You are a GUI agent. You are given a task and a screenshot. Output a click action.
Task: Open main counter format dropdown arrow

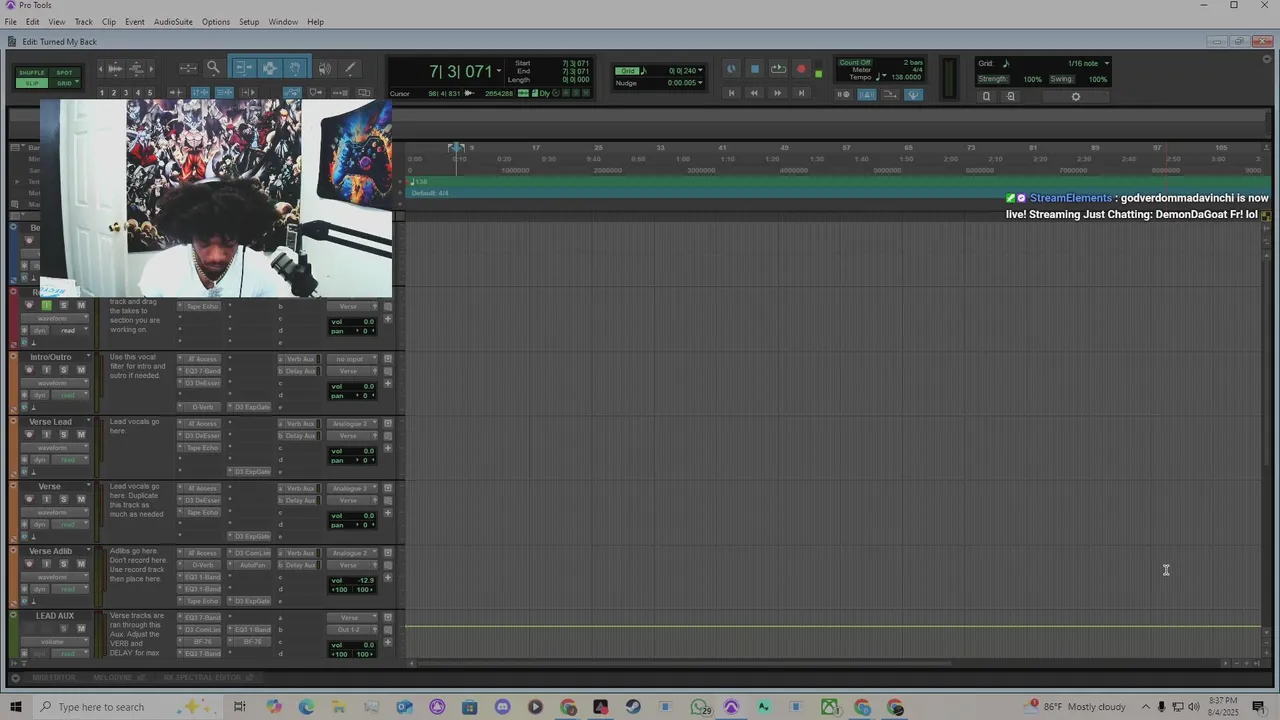point(498,71)
